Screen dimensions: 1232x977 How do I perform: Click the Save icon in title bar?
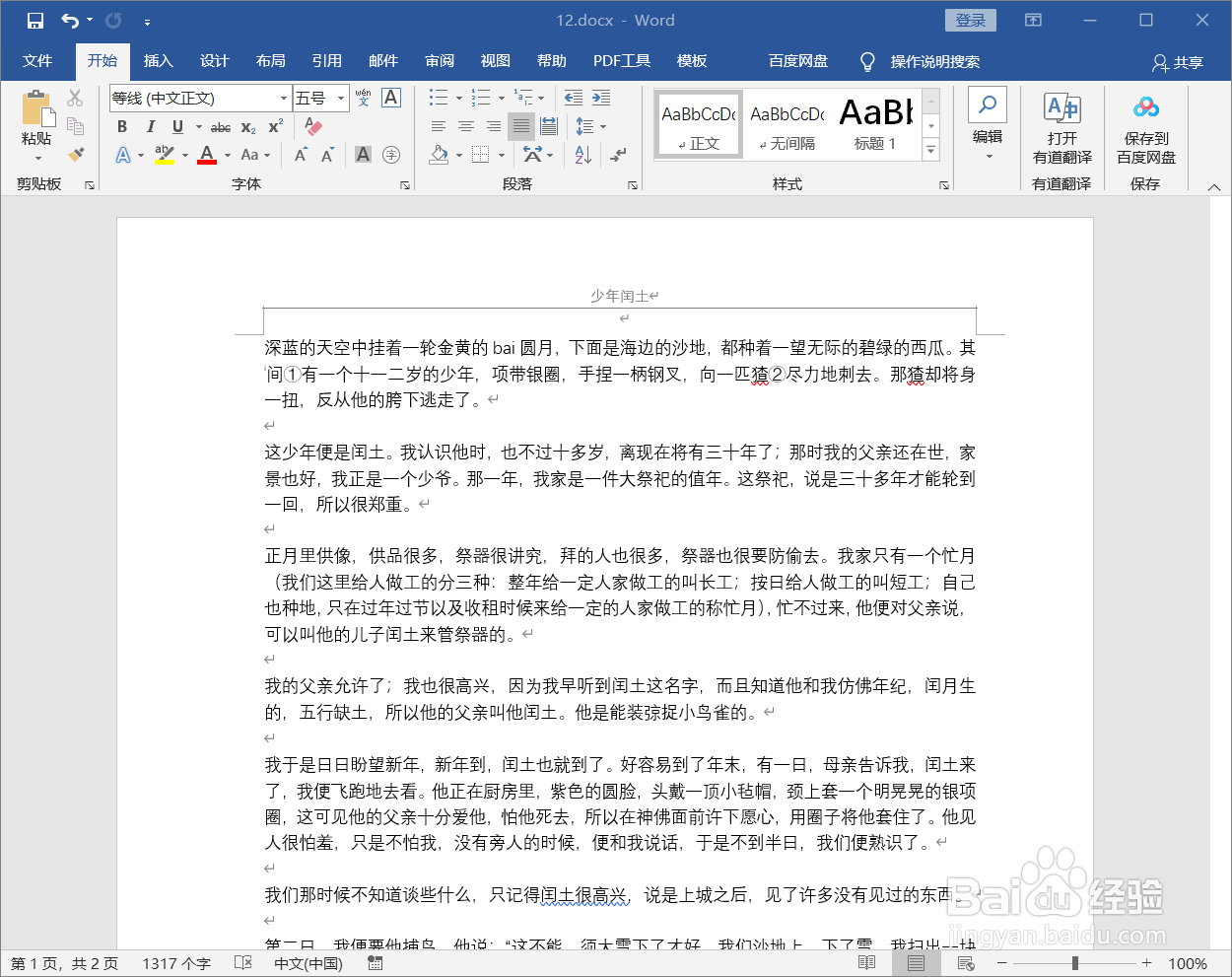tap(35, 21)
